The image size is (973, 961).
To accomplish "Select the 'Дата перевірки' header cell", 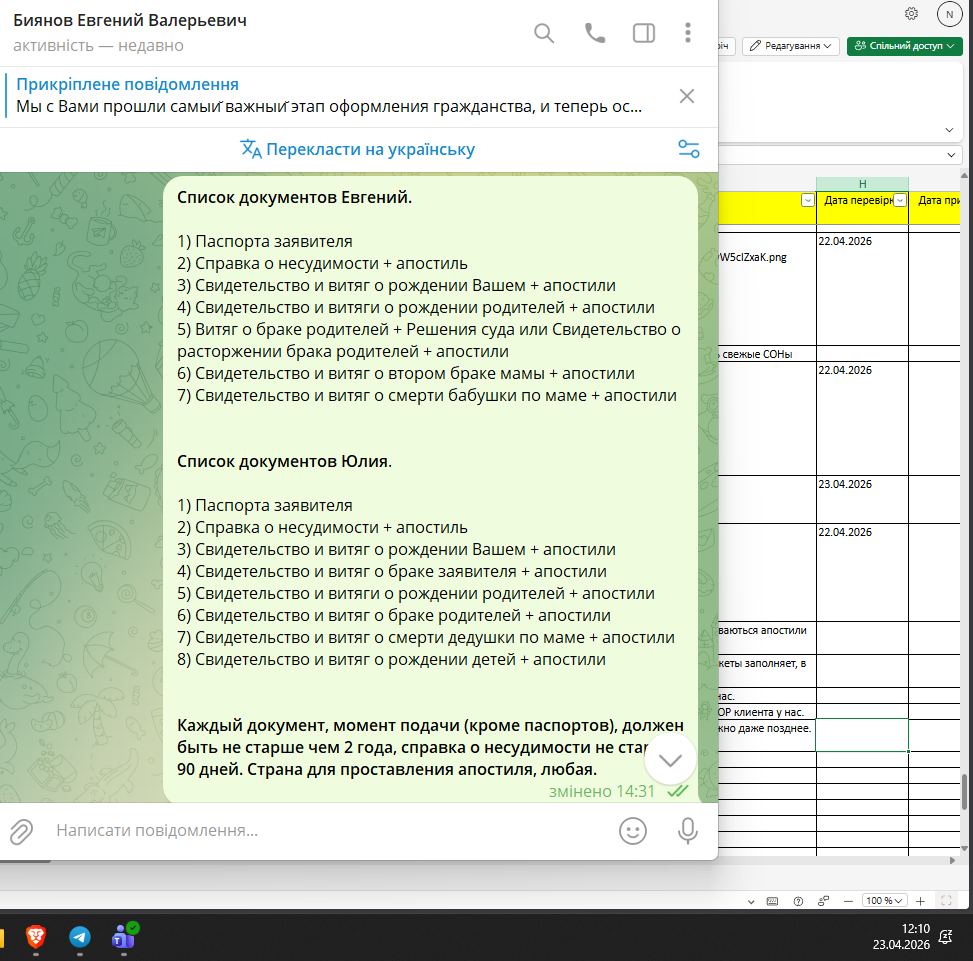I will click(862, 207).
